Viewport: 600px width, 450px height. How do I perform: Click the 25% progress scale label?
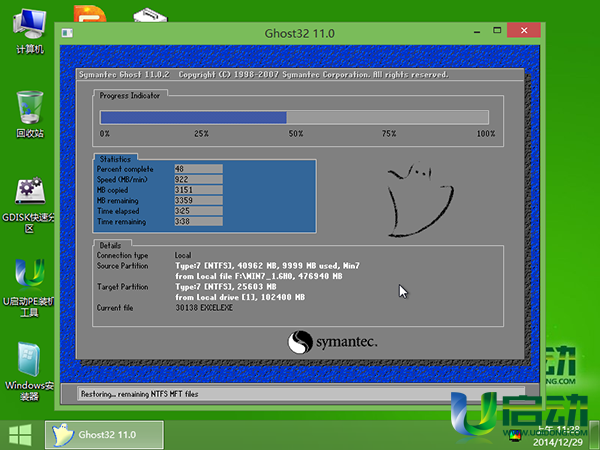[201, 134]
